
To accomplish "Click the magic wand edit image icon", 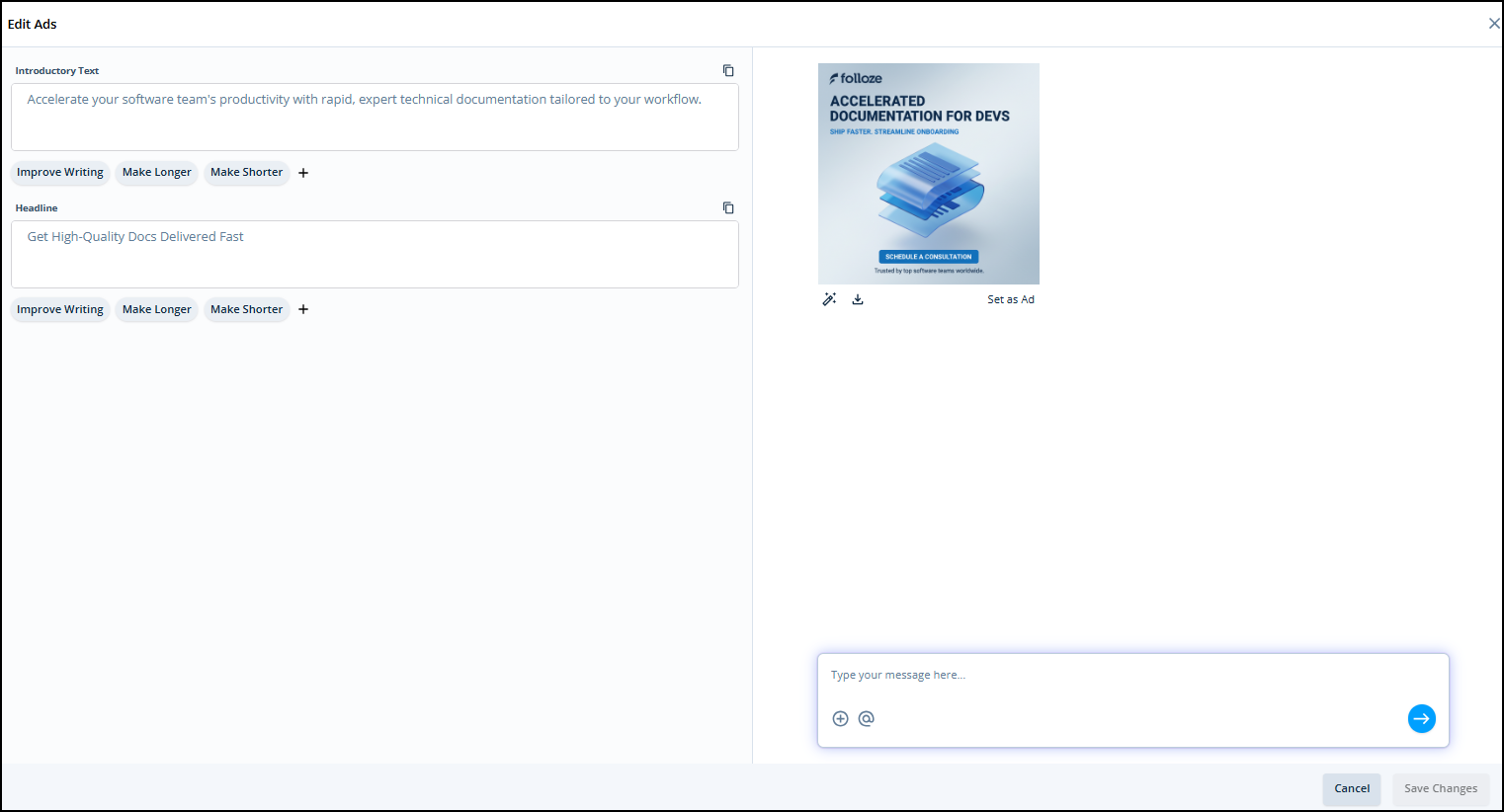I will tap(829, 299).
